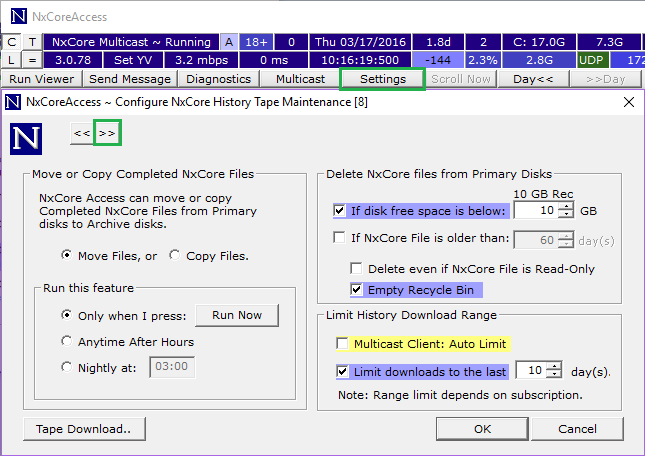Click the disk free space GB field
The image size is (645, 456).
pos(537,211)
